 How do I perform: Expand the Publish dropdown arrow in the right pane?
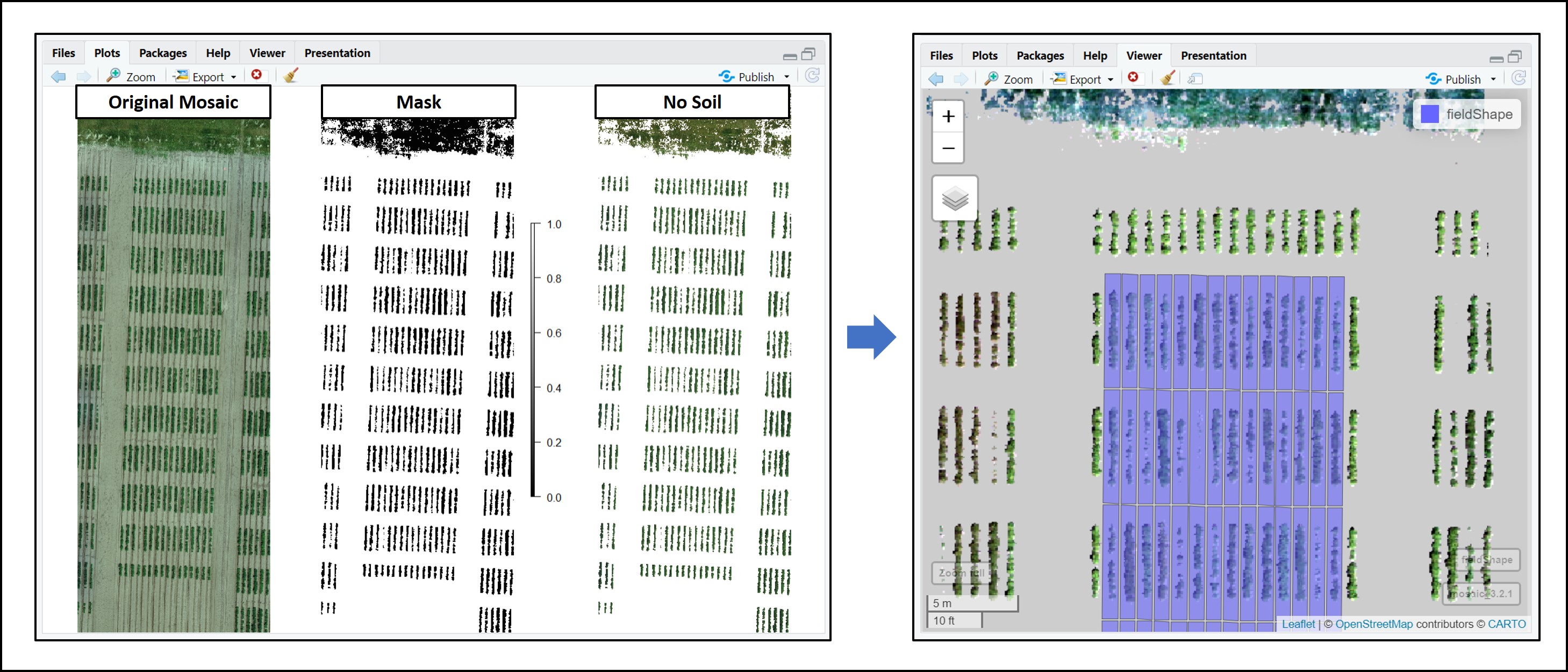1493,79
